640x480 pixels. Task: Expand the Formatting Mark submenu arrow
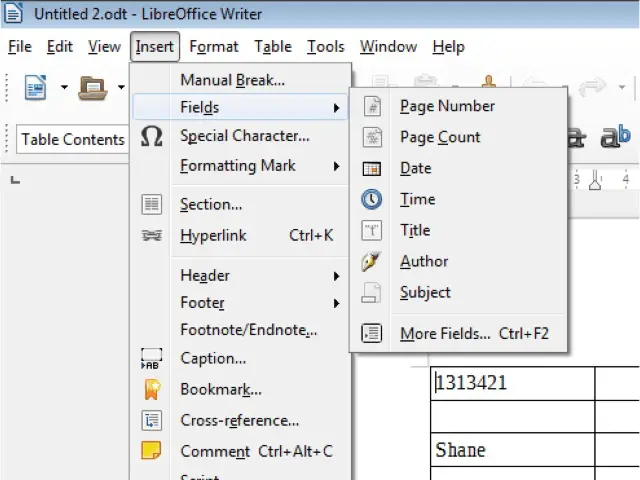coord(336,166)
